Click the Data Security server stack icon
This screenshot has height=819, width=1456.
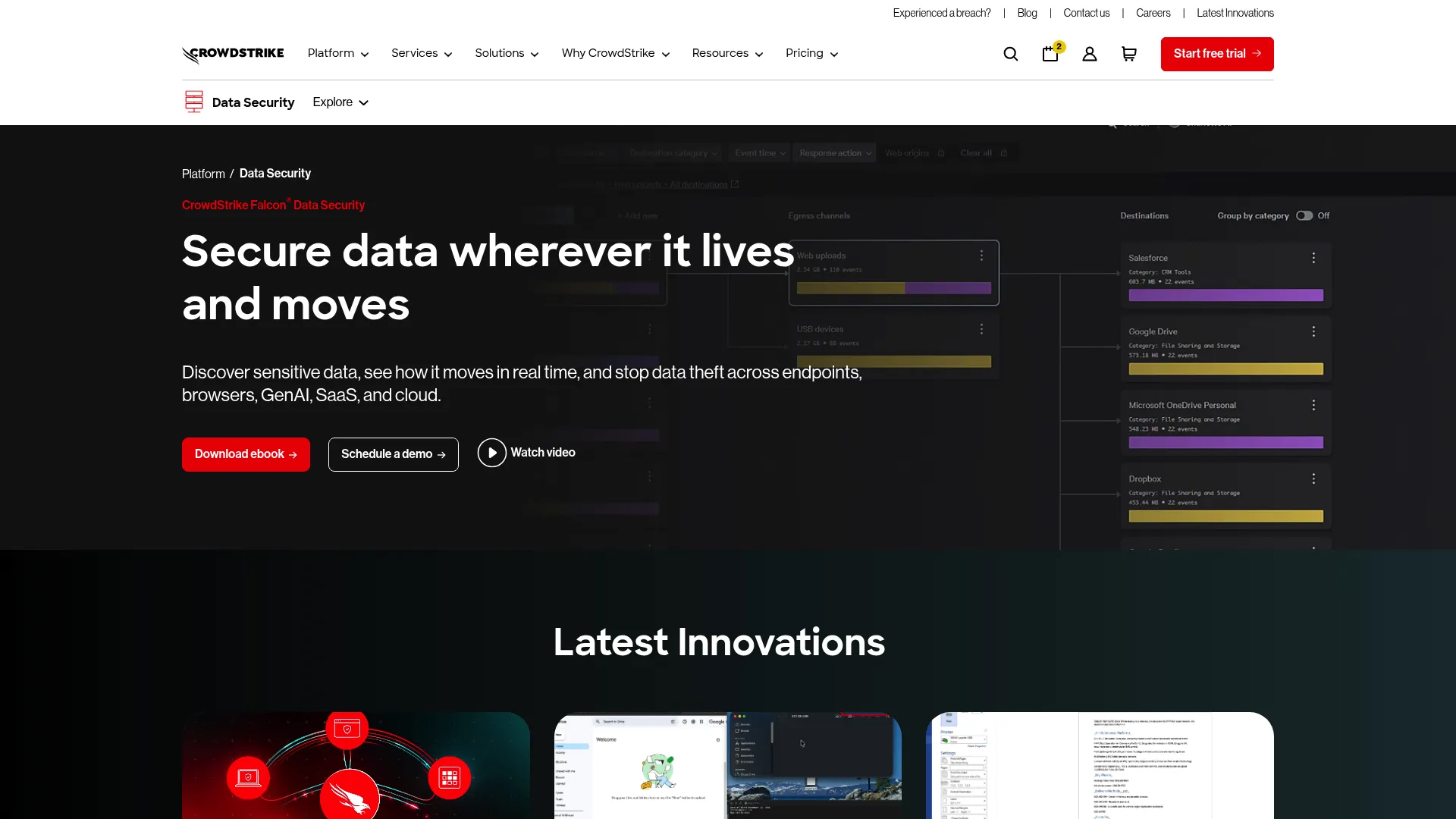coord(194,102)
